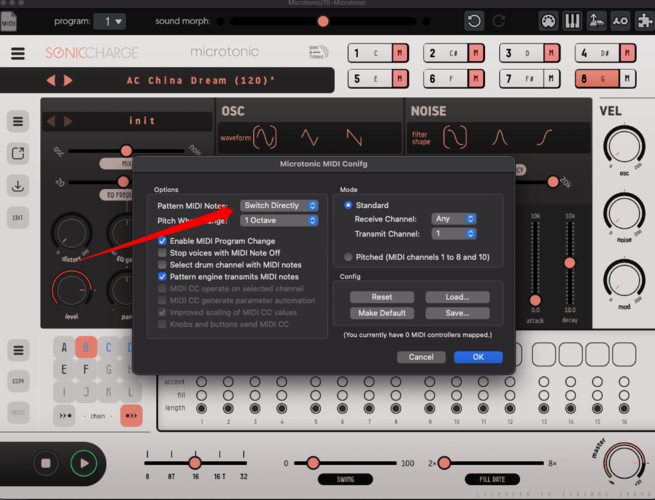Toggle the accent circle for step 1

[202, 381]
